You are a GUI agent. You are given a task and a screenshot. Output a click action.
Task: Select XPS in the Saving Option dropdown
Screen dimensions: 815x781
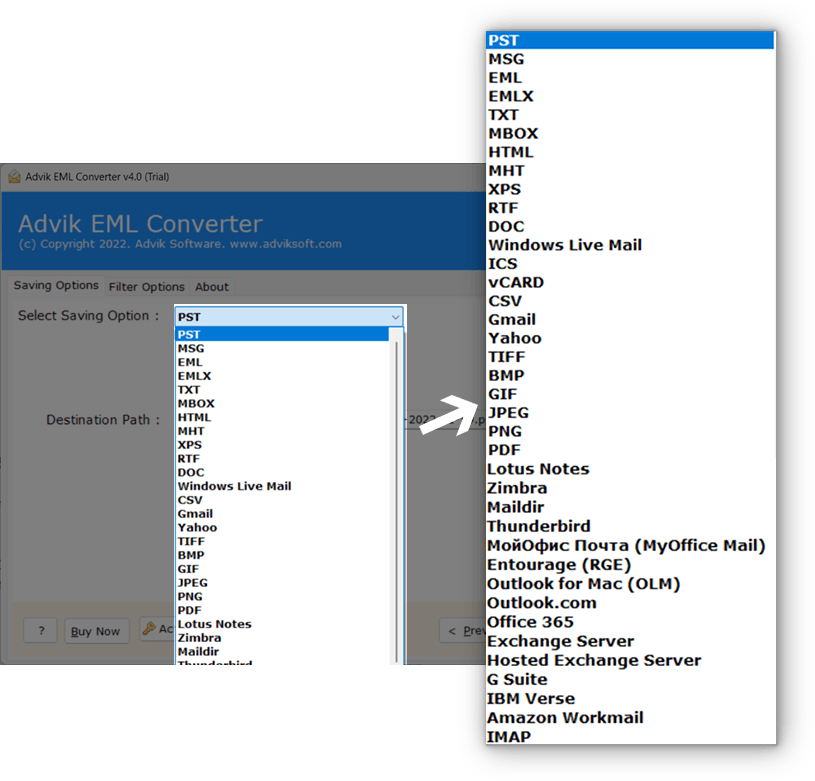(282, 444)
